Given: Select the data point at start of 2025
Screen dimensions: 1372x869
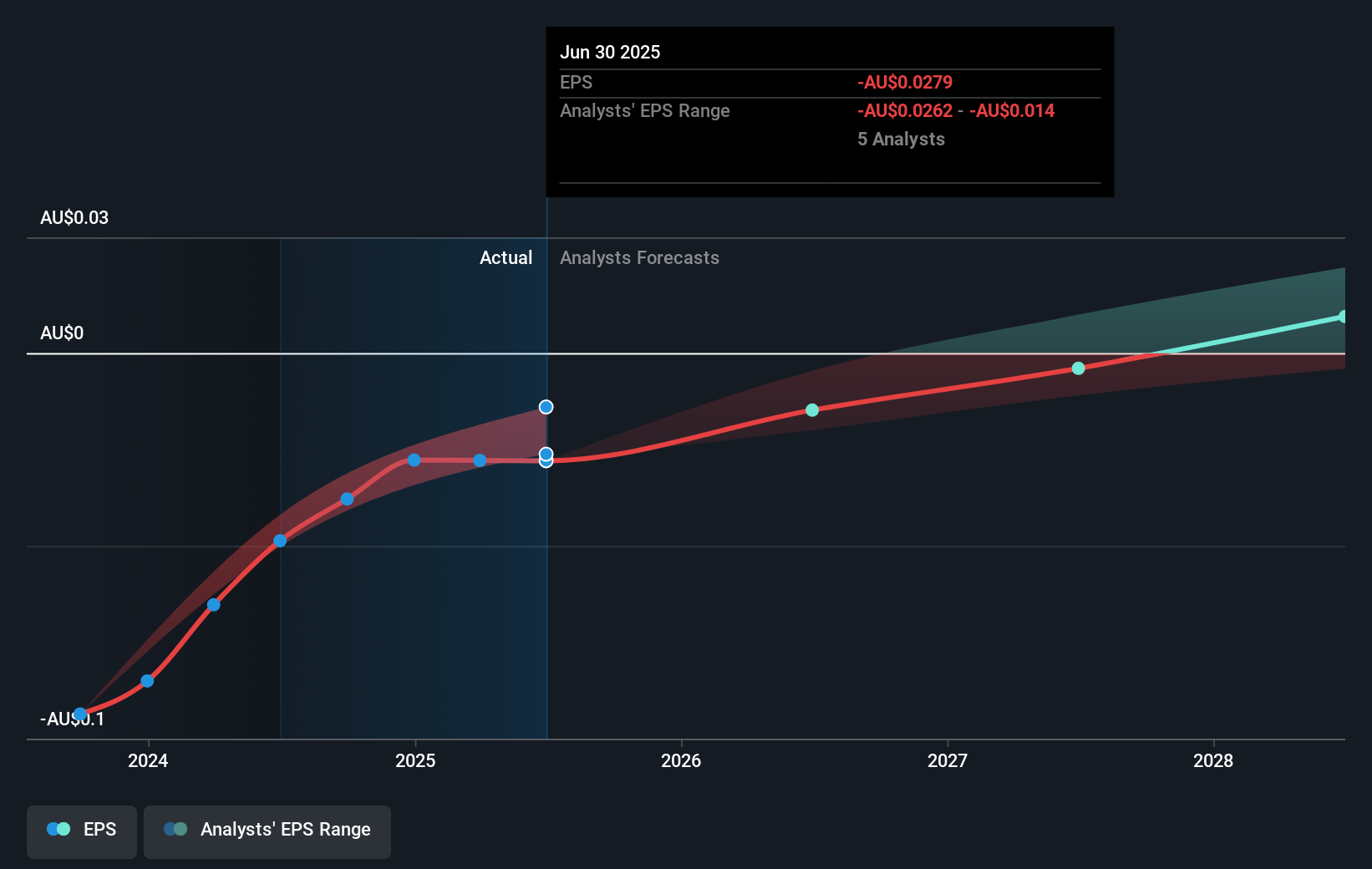Looking at the screenshot, I should pos(414,460).
